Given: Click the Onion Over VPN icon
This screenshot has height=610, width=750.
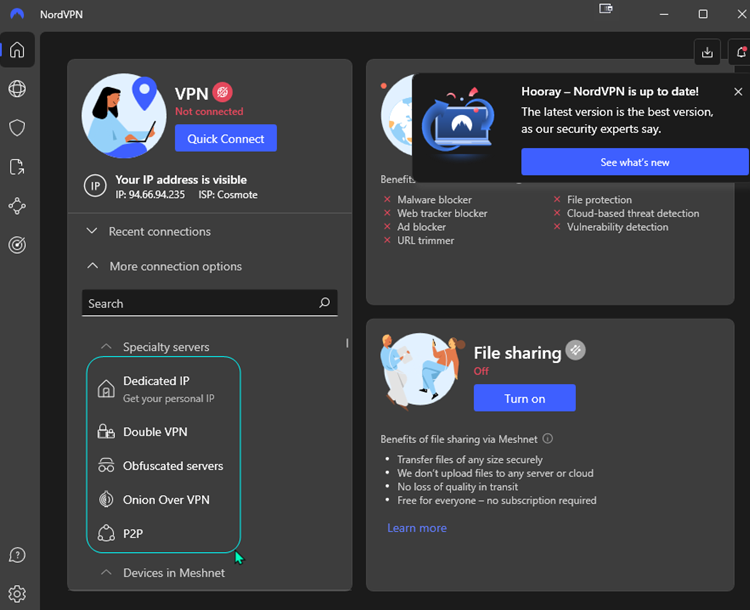Looking at the screenshot, I should click(106, 499).
